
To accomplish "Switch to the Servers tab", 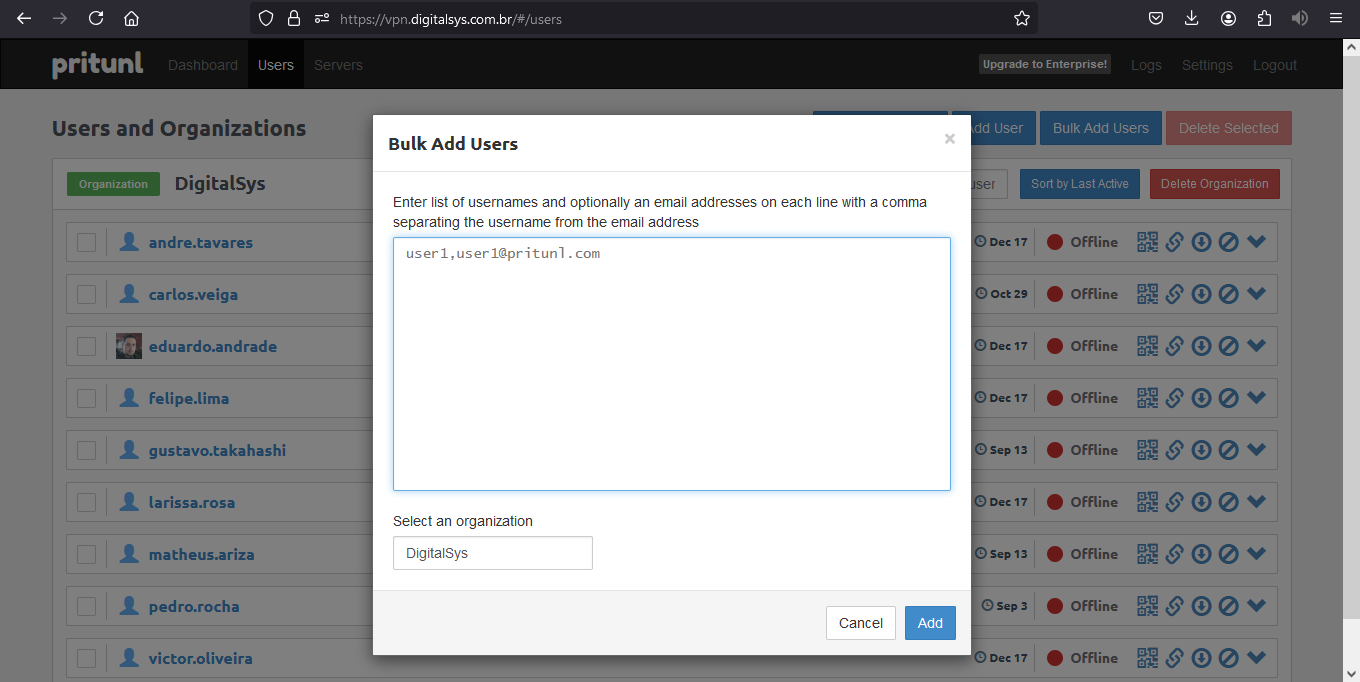I will [x=338, y=65].
